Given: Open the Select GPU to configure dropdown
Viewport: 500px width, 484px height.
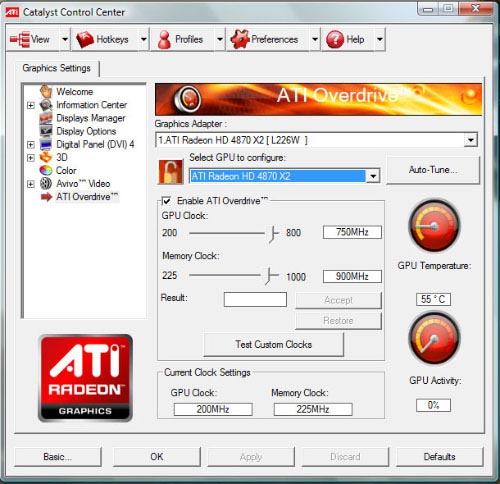Looking at the screenshot, I should [x=373, y=176].
